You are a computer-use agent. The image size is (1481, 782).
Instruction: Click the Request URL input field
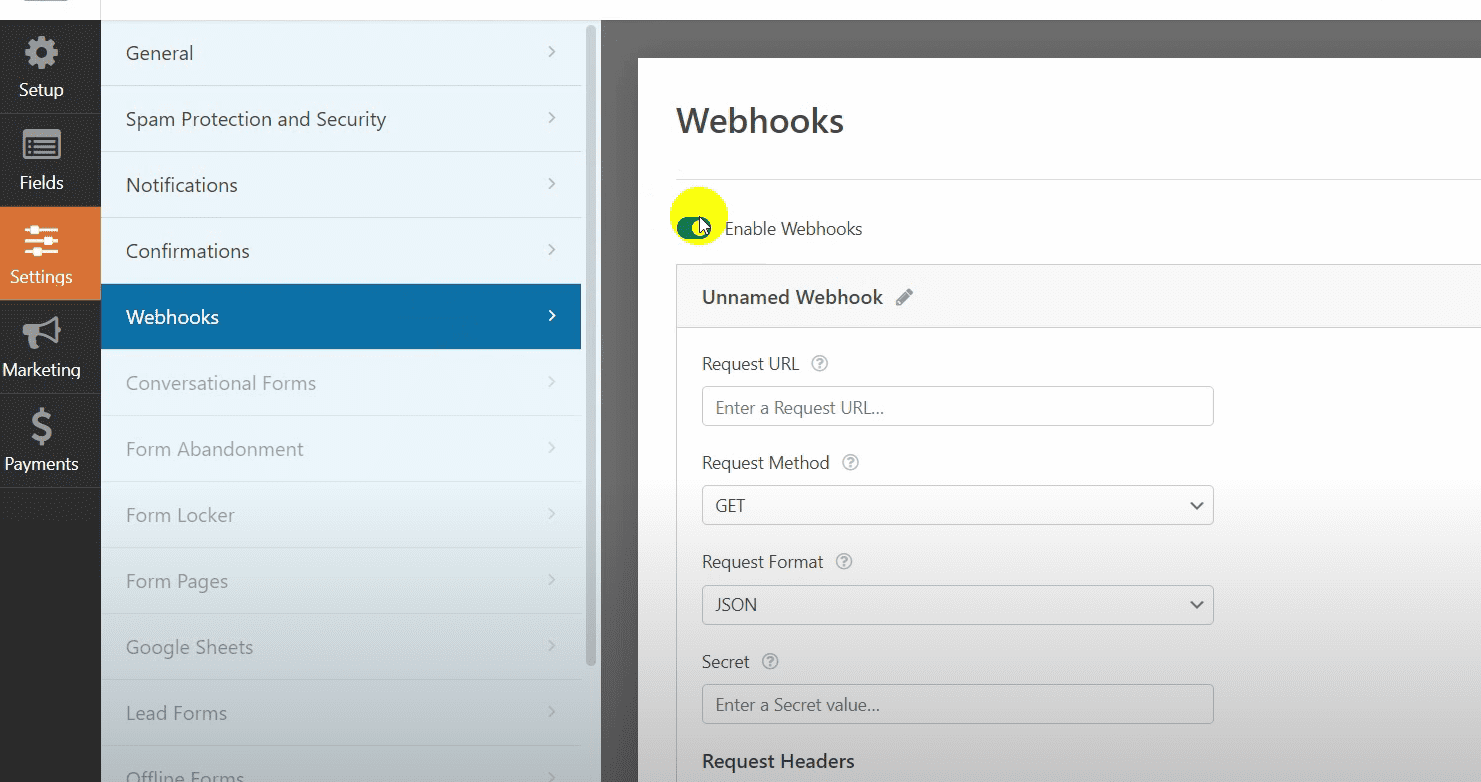click(x=957, y=407)
